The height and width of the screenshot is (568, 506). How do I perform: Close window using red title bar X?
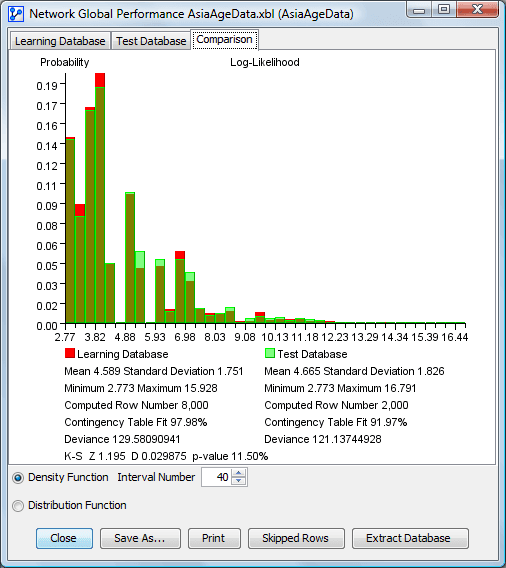pyautogui.click(x=477, y=10)
